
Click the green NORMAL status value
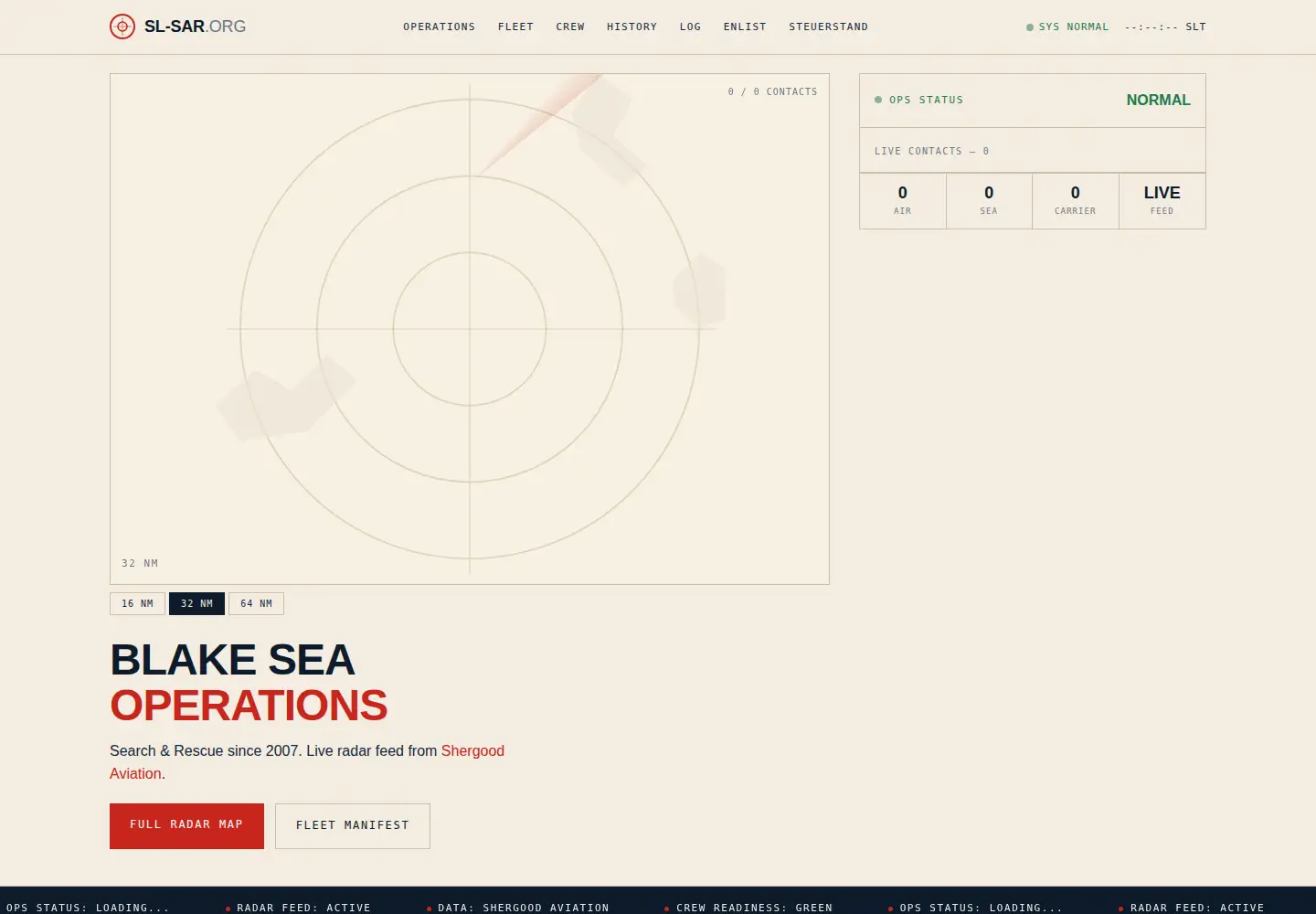1158,100
